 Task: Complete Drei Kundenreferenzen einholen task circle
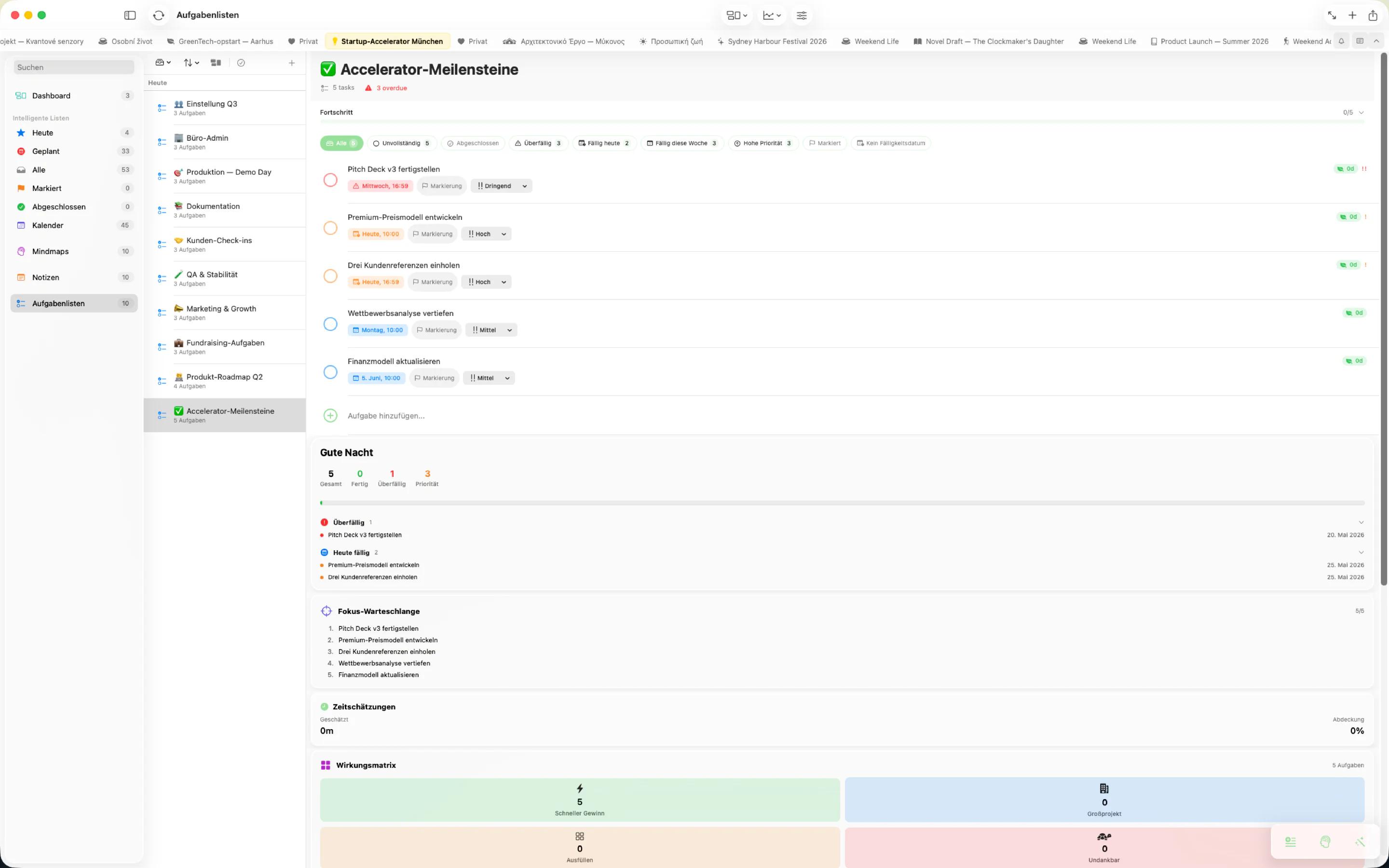click(x=330, y=276)
